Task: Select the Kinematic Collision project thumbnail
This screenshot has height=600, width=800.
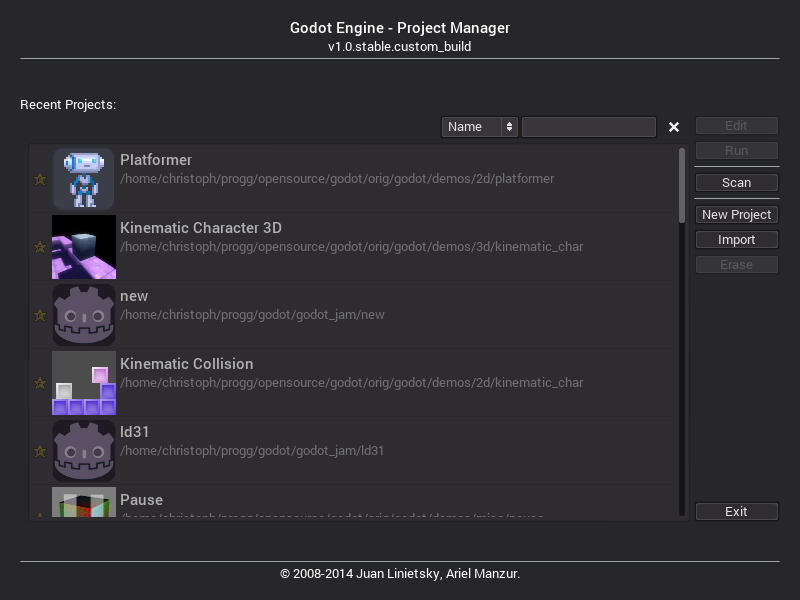Action: tap(84, 383)
